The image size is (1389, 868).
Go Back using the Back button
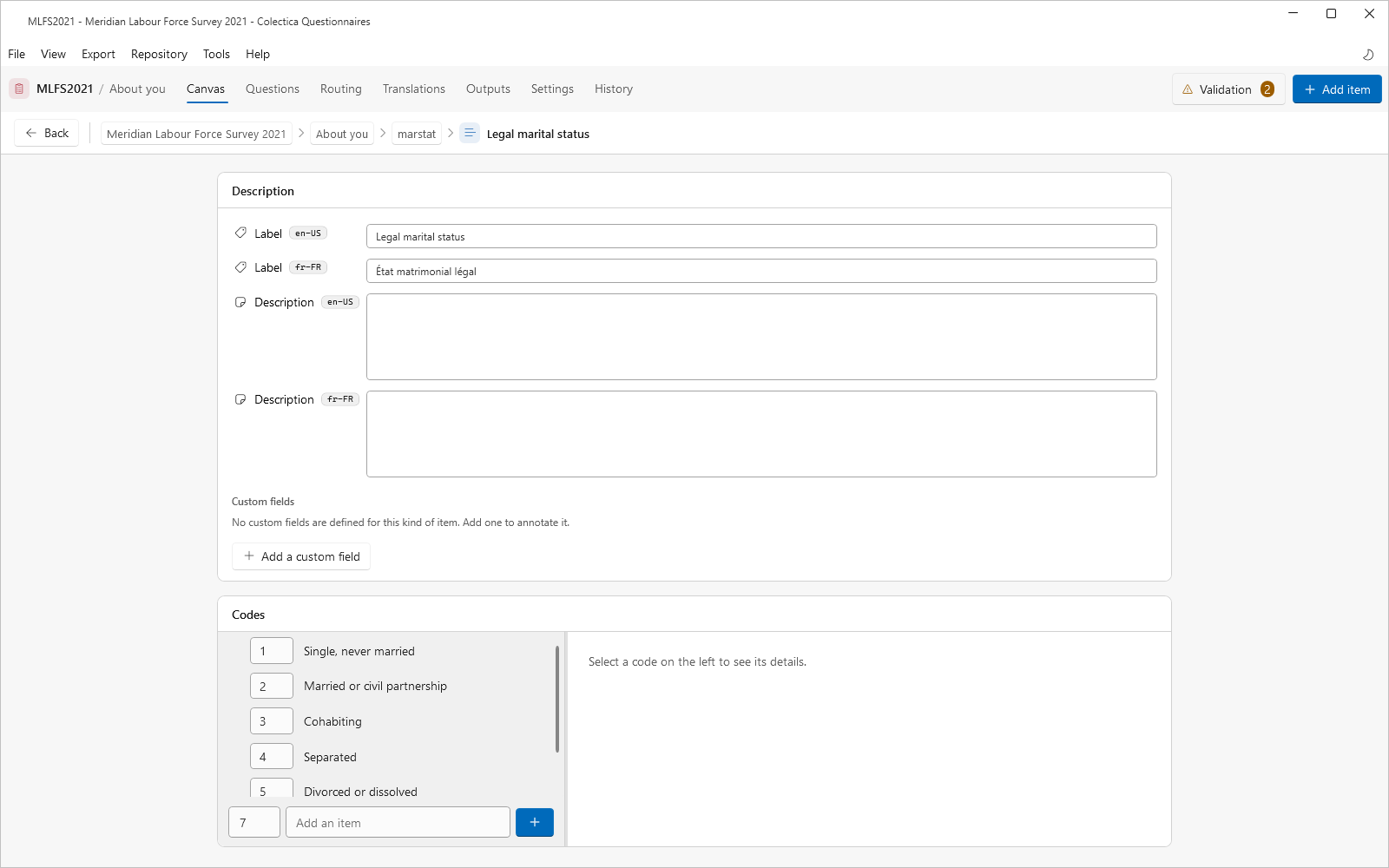[x=47, y=133]
